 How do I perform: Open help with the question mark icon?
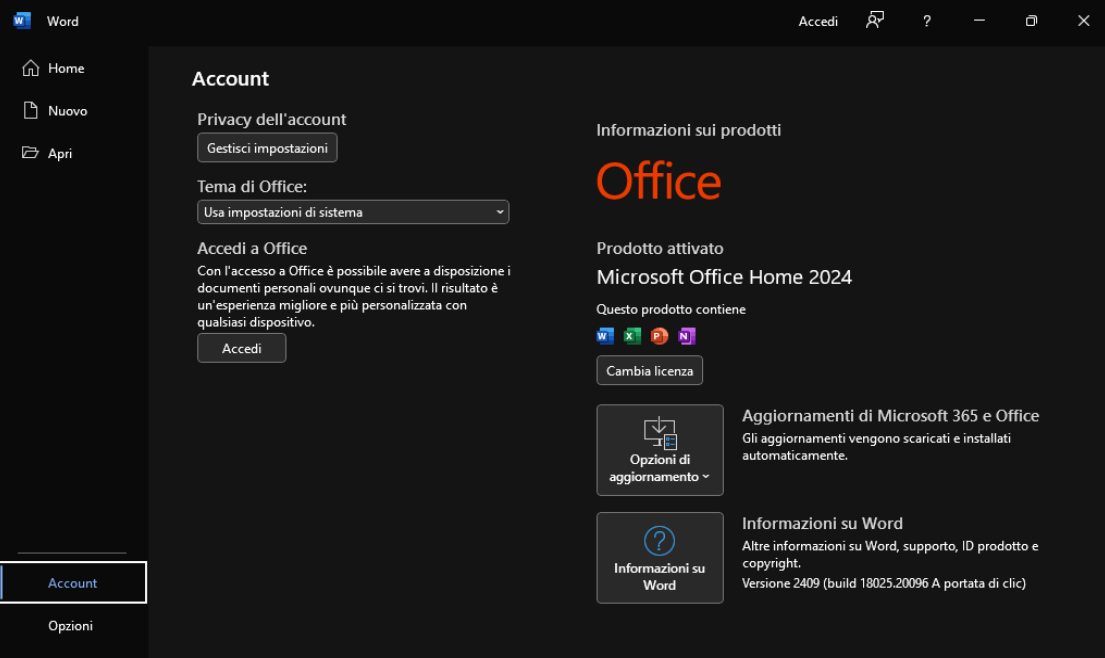click(x=927, y=21)
